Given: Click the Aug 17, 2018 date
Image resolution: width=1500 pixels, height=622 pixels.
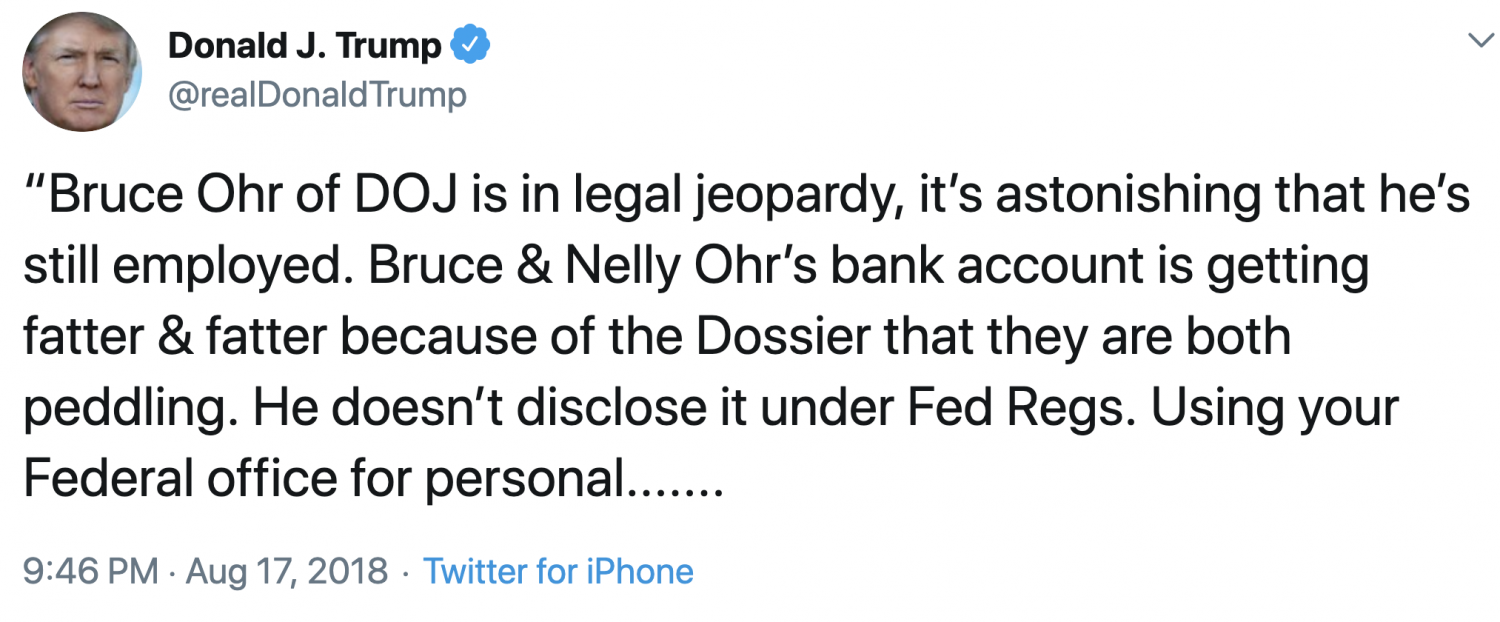Looking at the screenshot, I should click(287, 572).
